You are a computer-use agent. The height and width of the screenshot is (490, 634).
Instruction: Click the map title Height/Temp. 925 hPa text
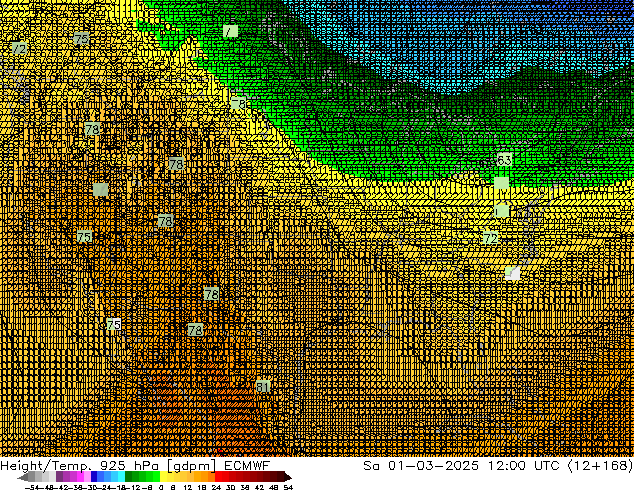tap(79, 466)
